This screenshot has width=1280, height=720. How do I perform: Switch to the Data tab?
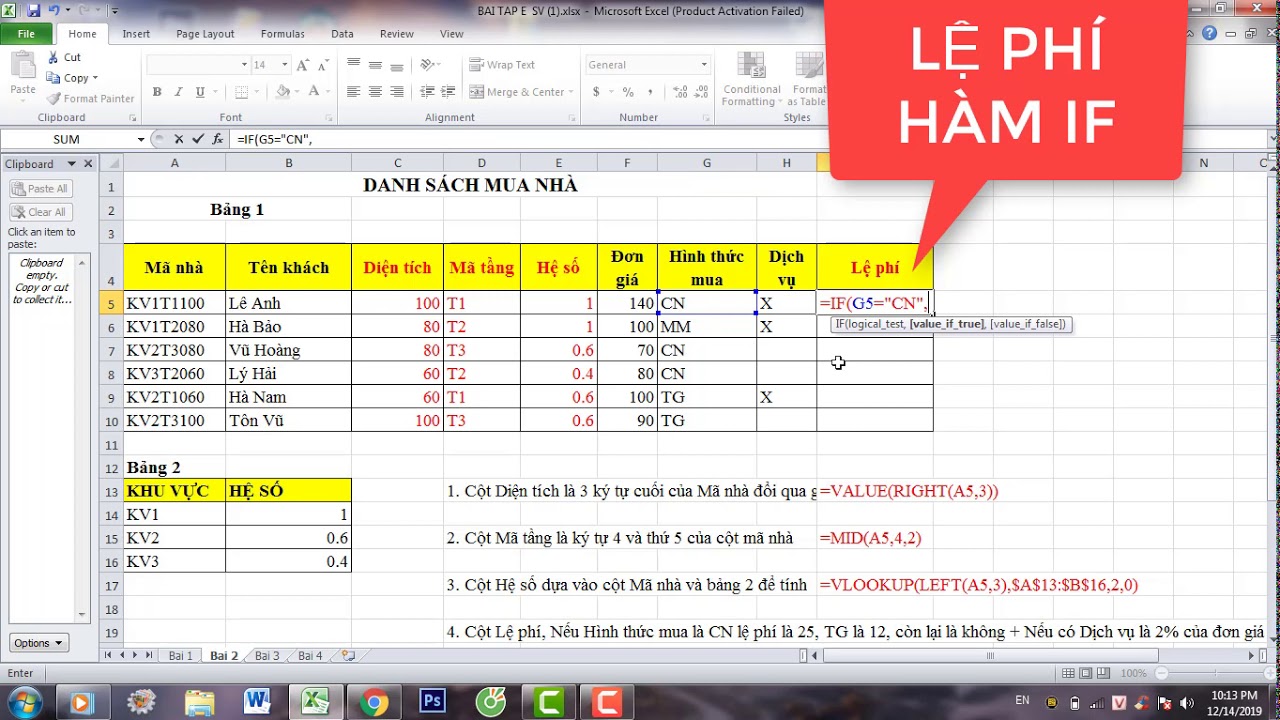(x=342, y=34)
